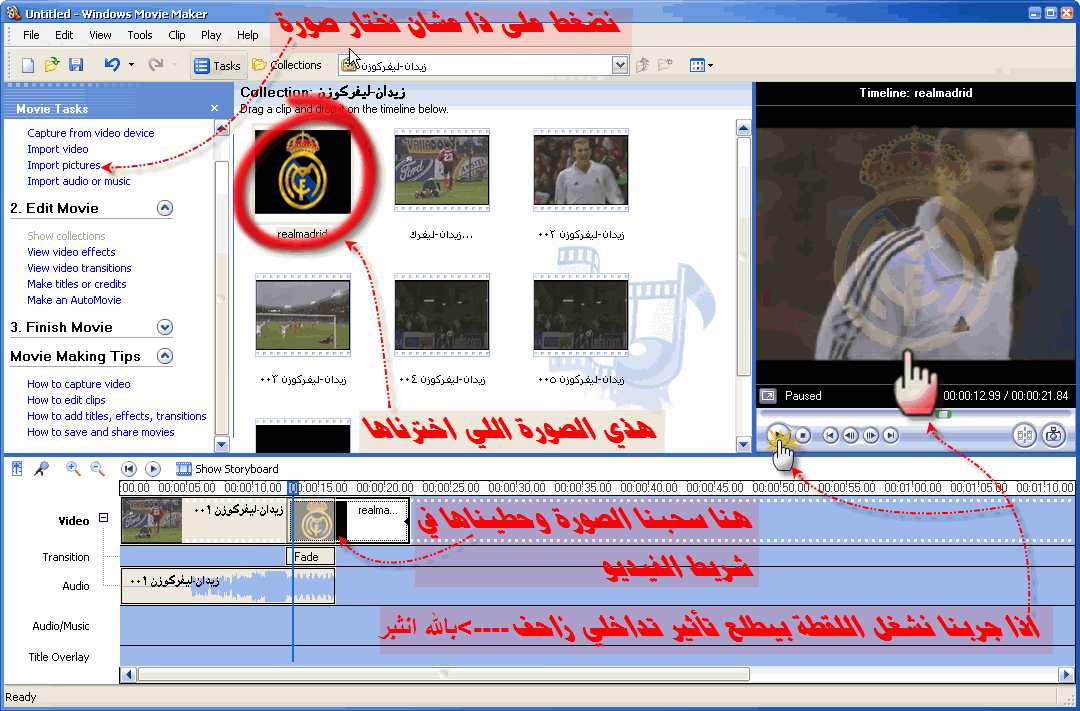Viewport: 1080px width, 711px height.
Task: Create a new collection folder
Action: 665,65
